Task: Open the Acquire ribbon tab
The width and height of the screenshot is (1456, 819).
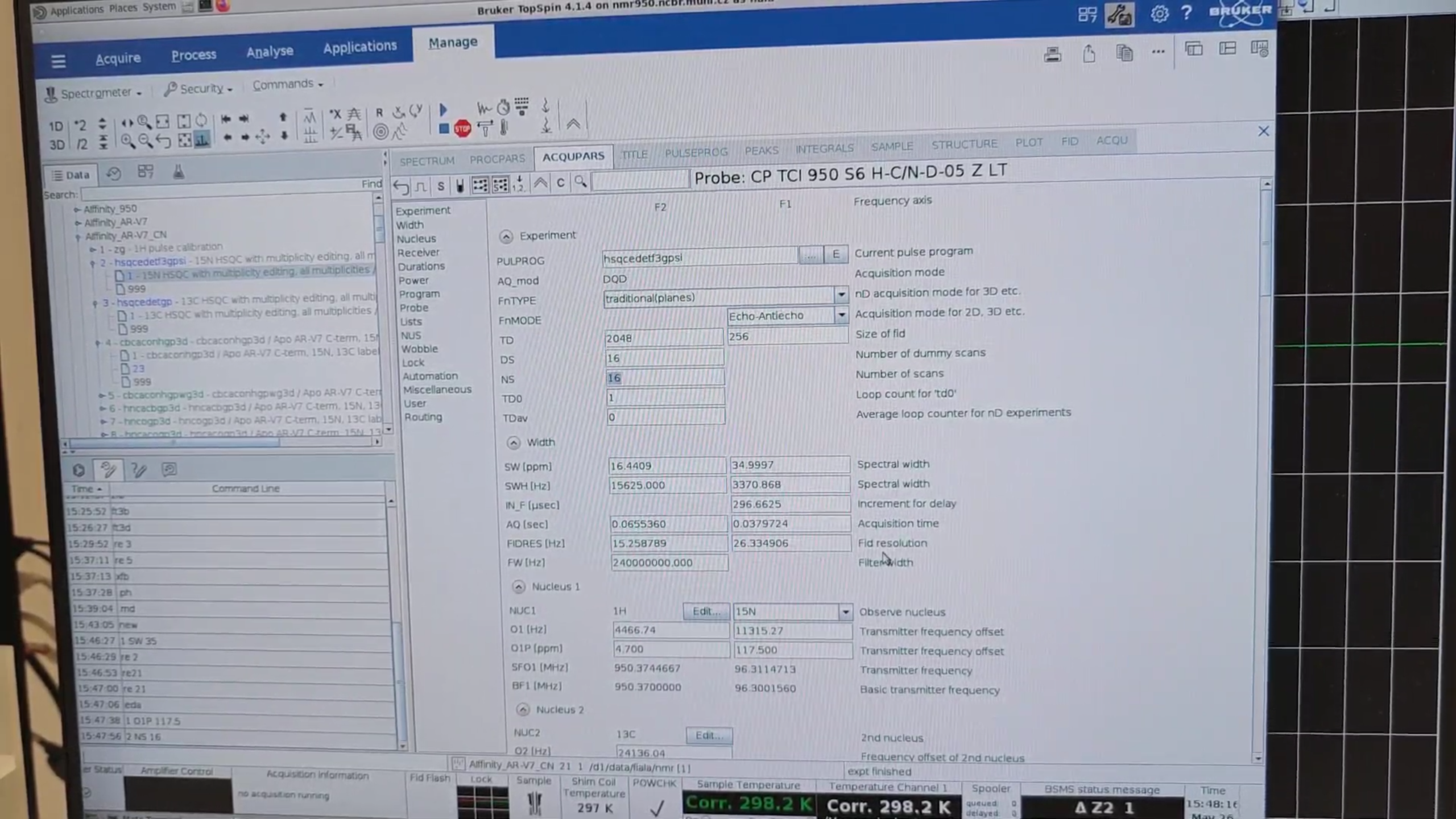Action: coord(118,58)
